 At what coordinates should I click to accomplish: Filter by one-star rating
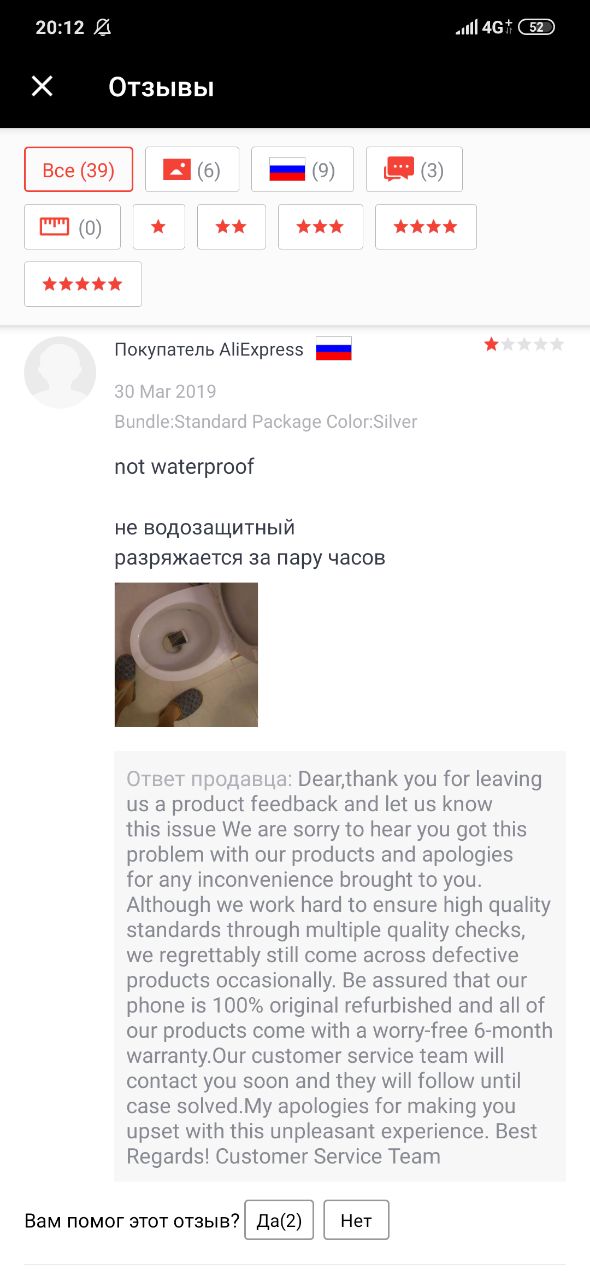(x=158, y=227)
